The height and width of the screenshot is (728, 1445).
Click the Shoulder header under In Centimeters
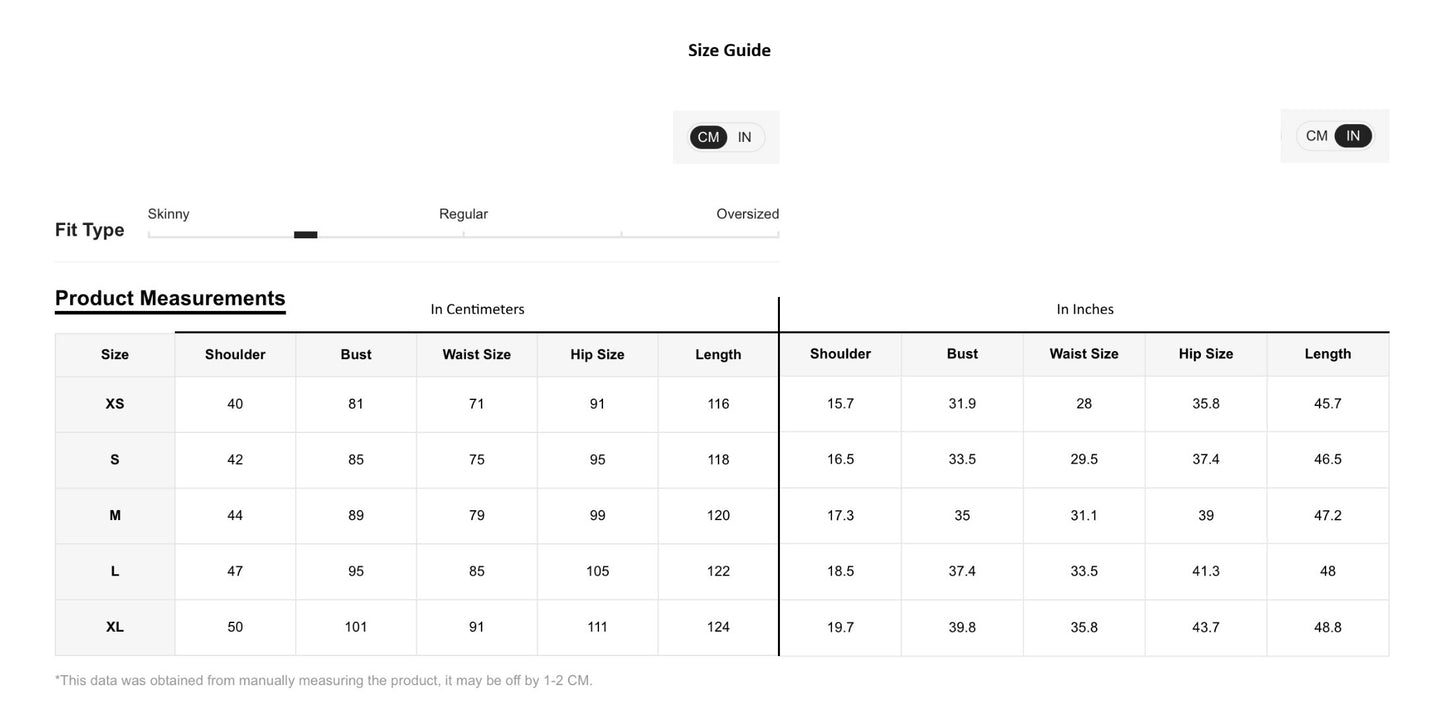pos(235,355)
